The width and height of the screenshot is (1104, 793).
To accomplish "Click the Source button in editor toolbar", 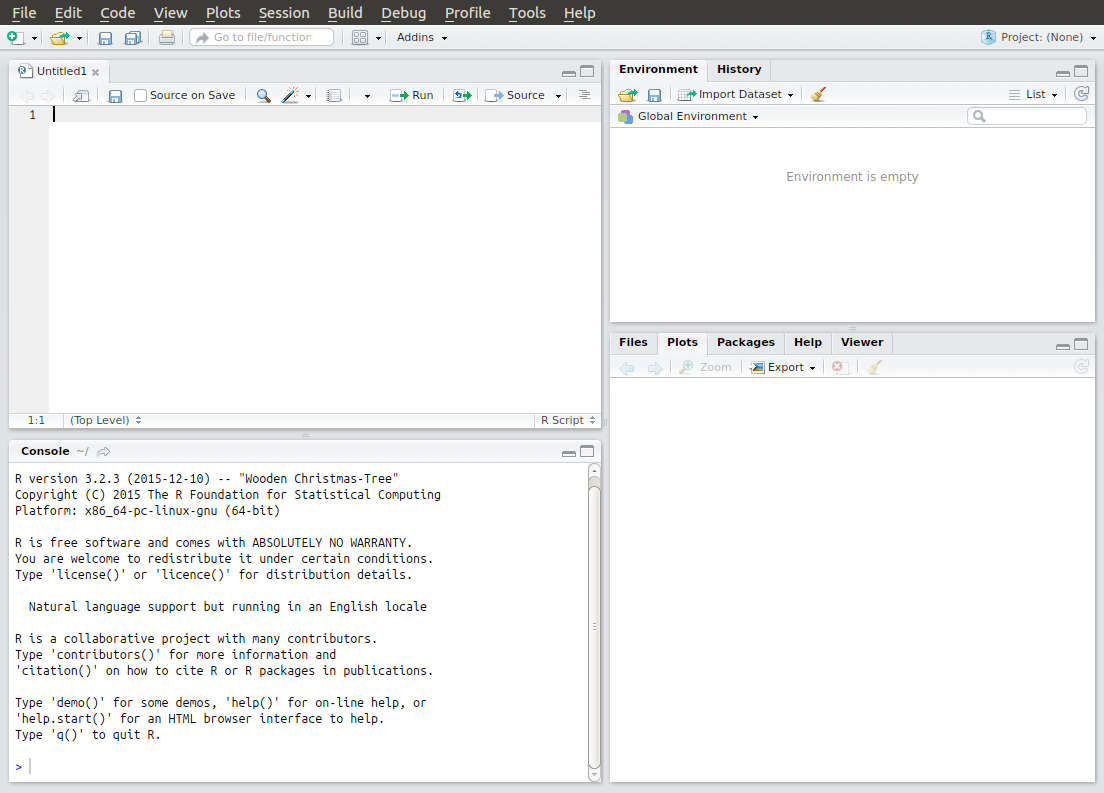I will pos(515,95).
